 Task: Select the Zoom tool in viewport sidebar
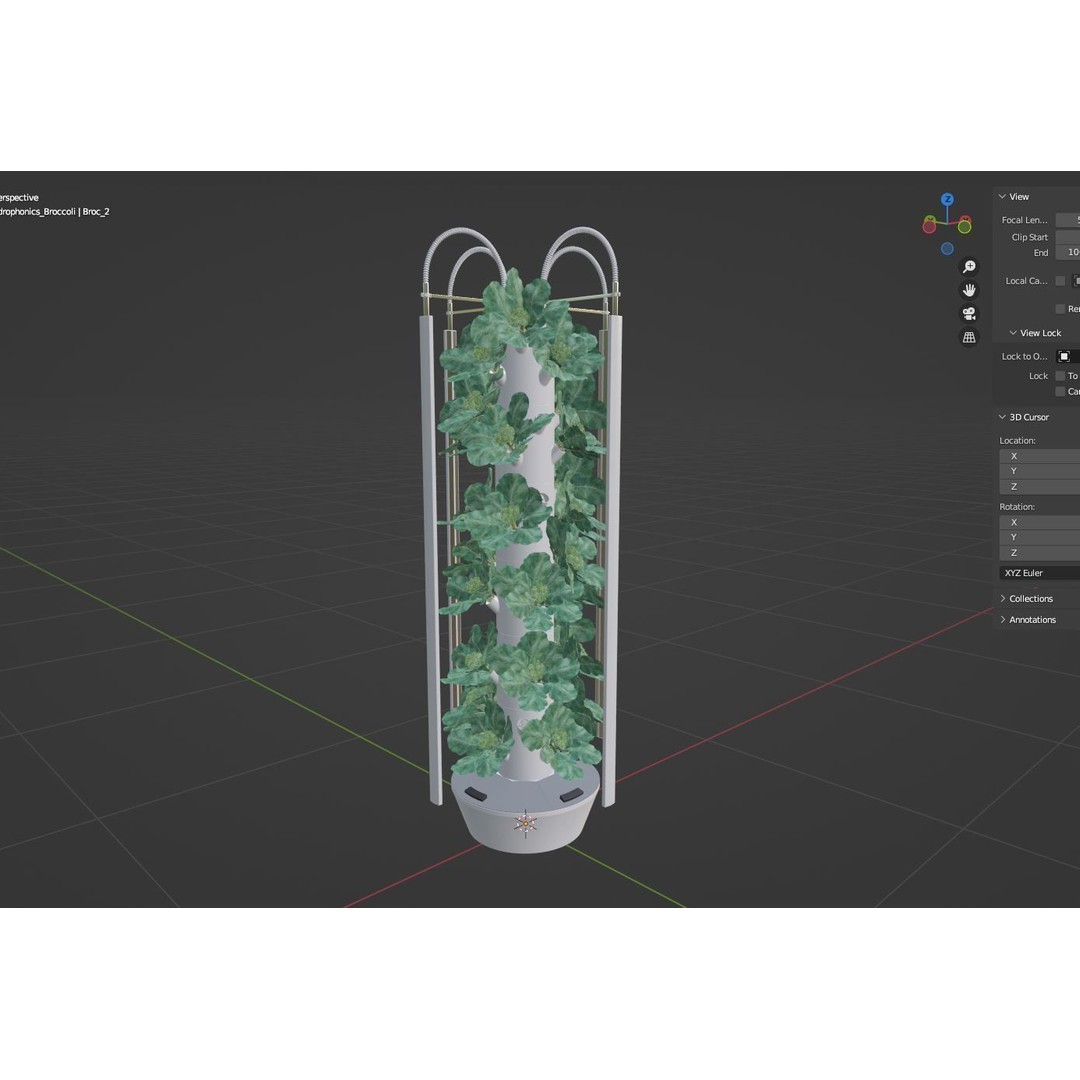click(x=969, y=266)
